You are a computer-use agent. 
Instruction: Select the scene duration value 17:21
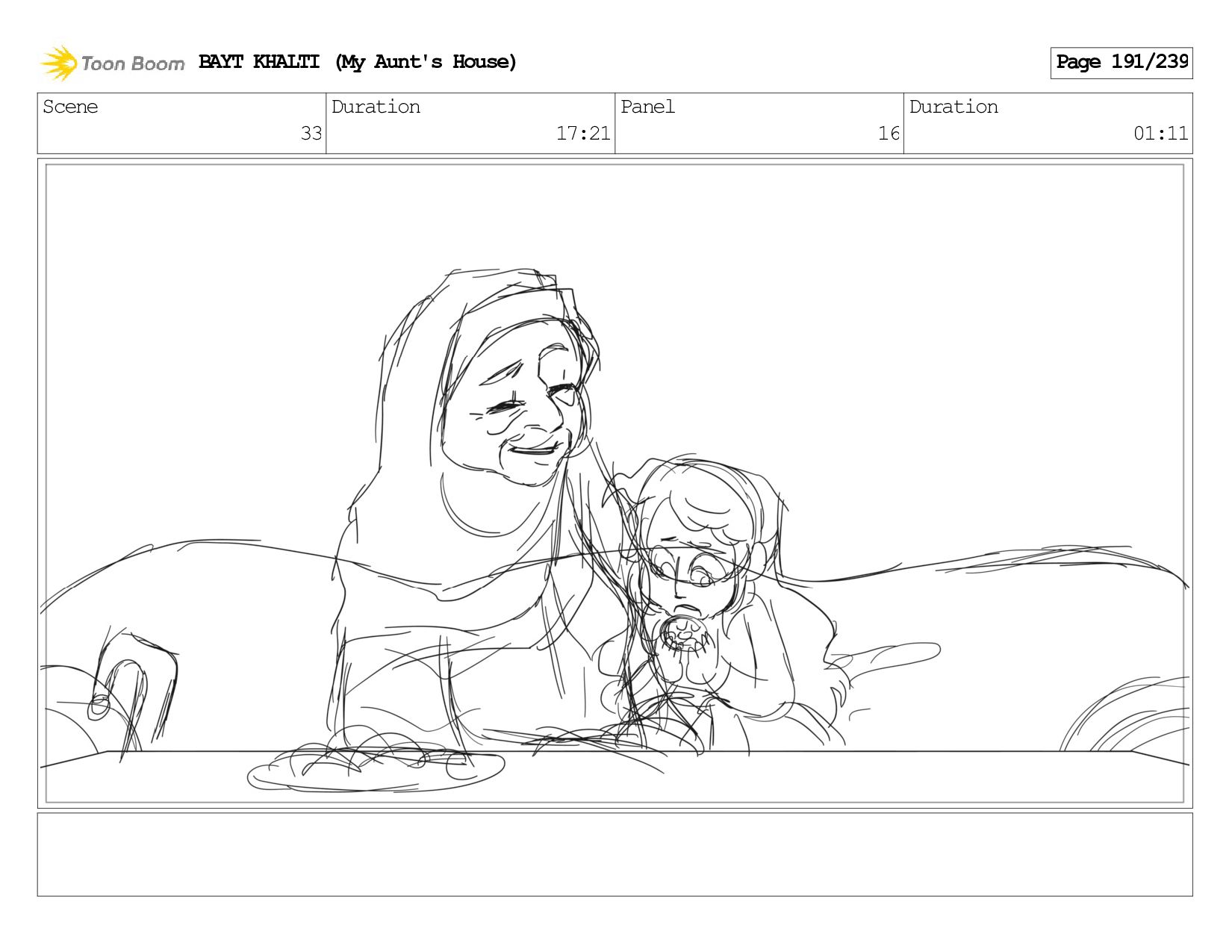(583, 134)
